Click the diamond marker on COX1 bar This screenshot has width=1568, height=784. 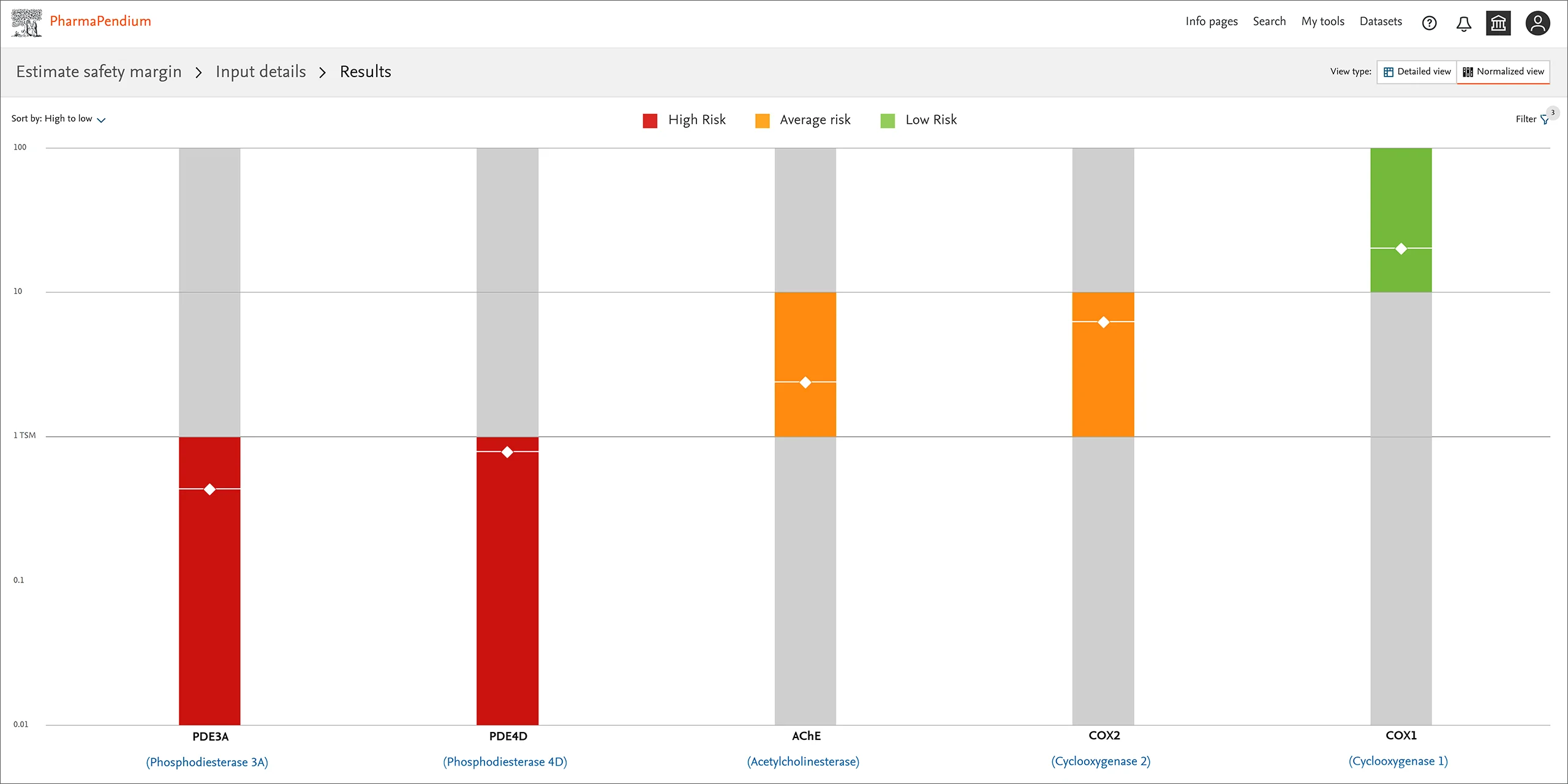(1401, 249)
